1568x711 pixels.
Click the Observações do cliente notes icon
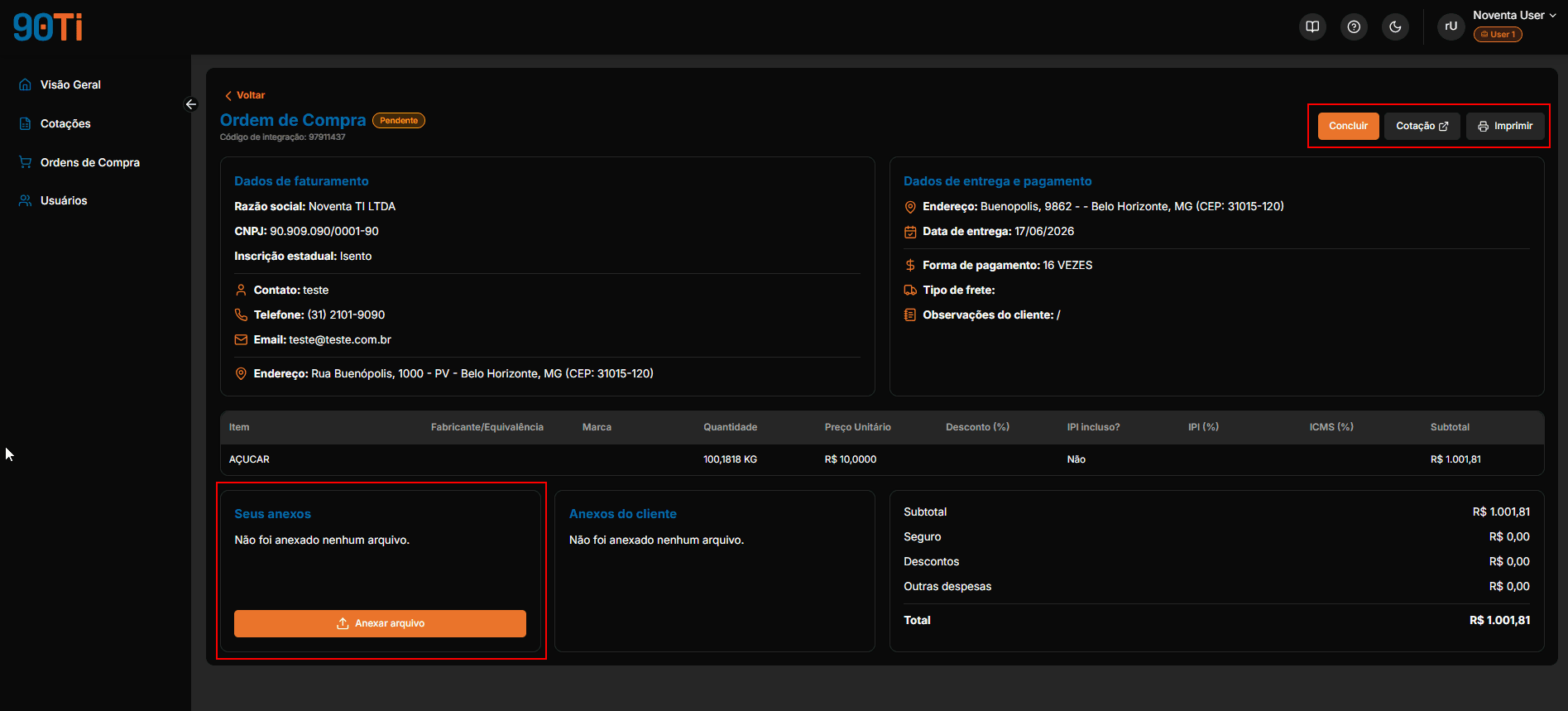[910, 315]
